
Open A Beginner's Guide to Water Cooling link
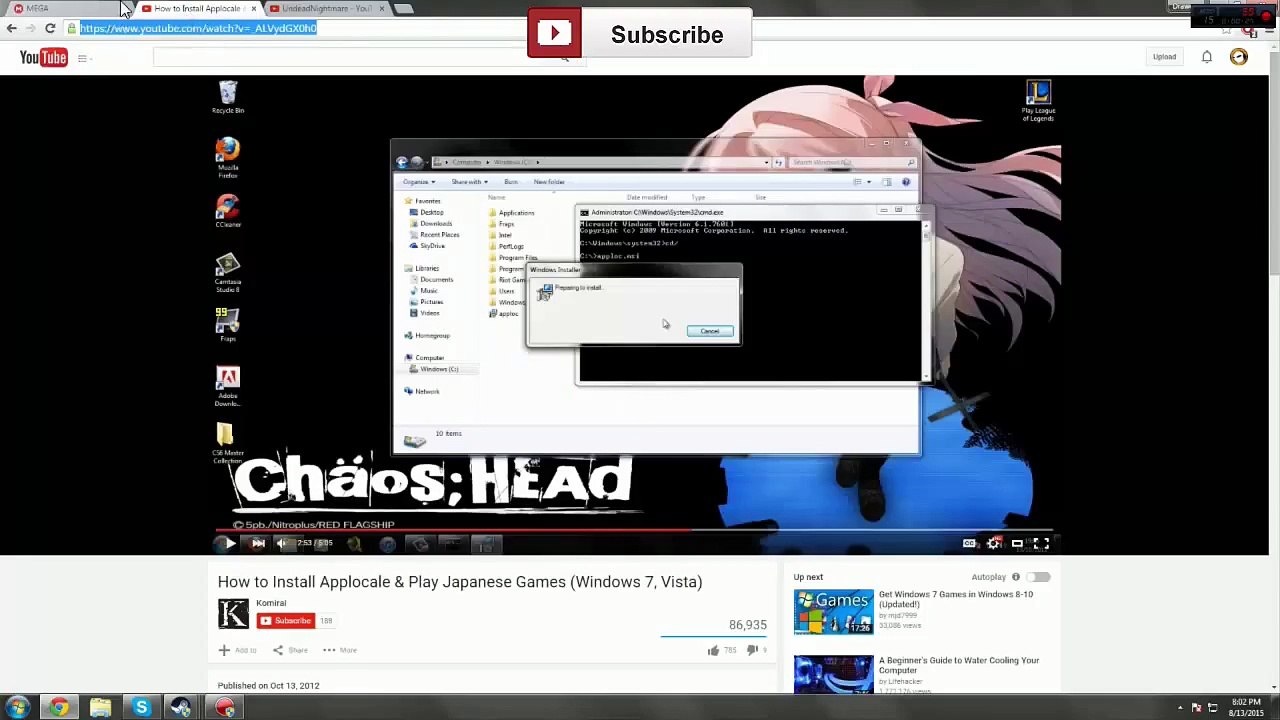pos(958,665)
